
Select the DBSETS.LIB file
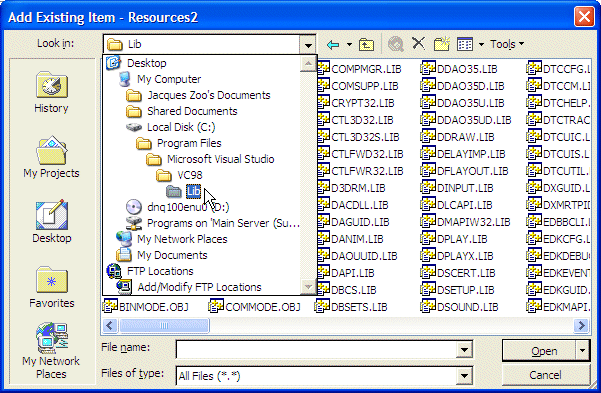tap(351, 307)
